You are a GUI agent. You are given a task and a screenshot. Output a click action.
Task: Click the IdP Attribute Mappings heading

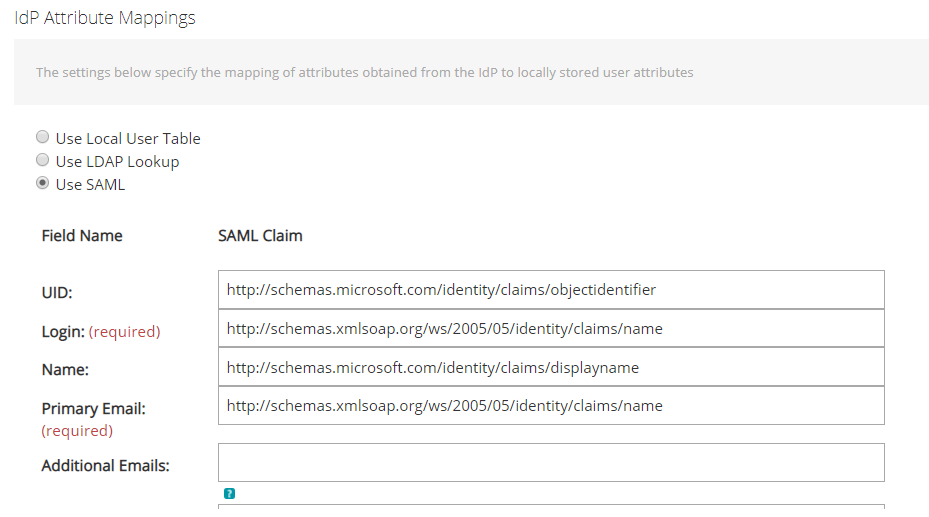(105, 18)
